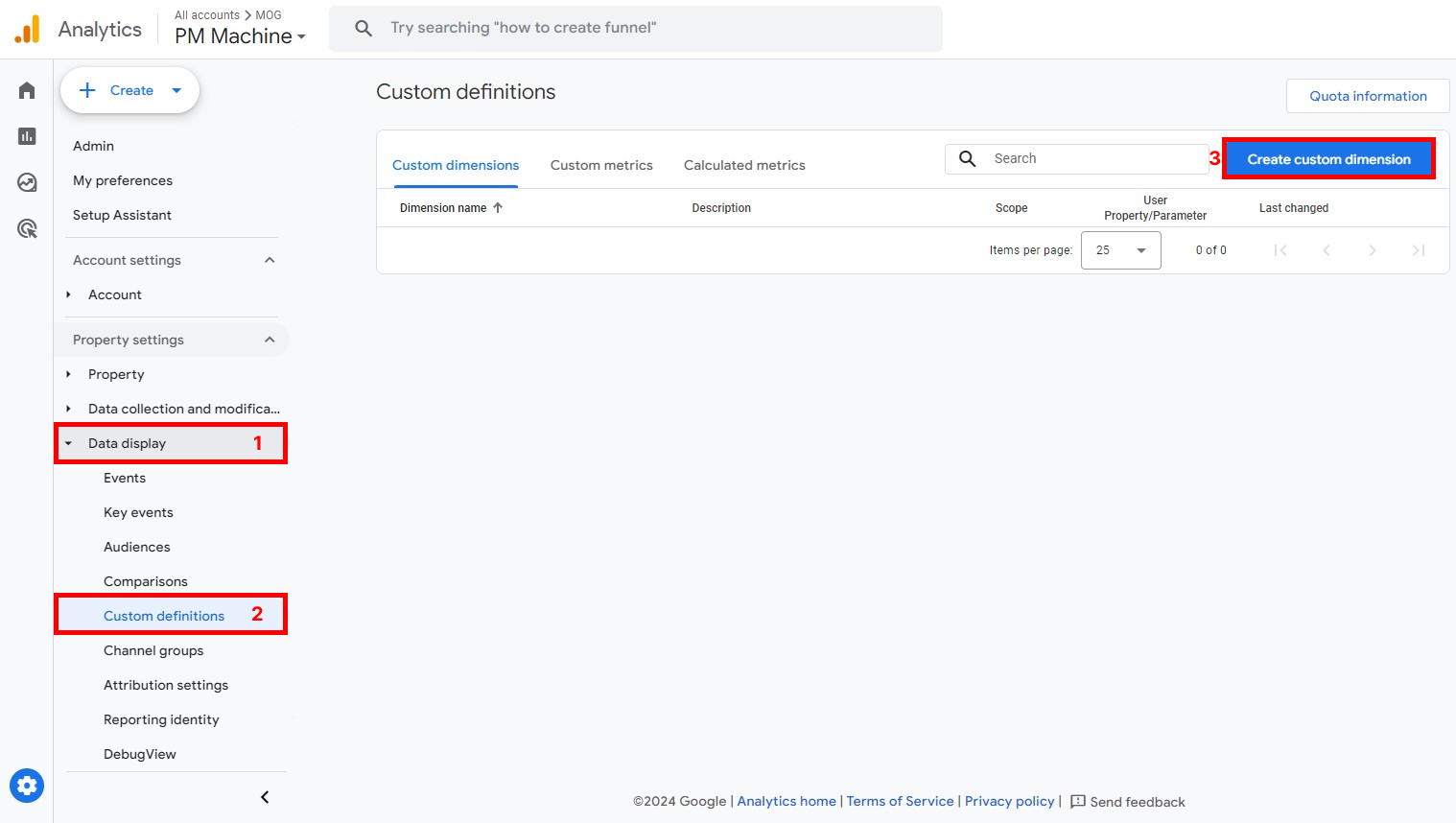Open the Reports icon in left rail
This screenshot has height=823, width=1456.
(x=27, y=136)
